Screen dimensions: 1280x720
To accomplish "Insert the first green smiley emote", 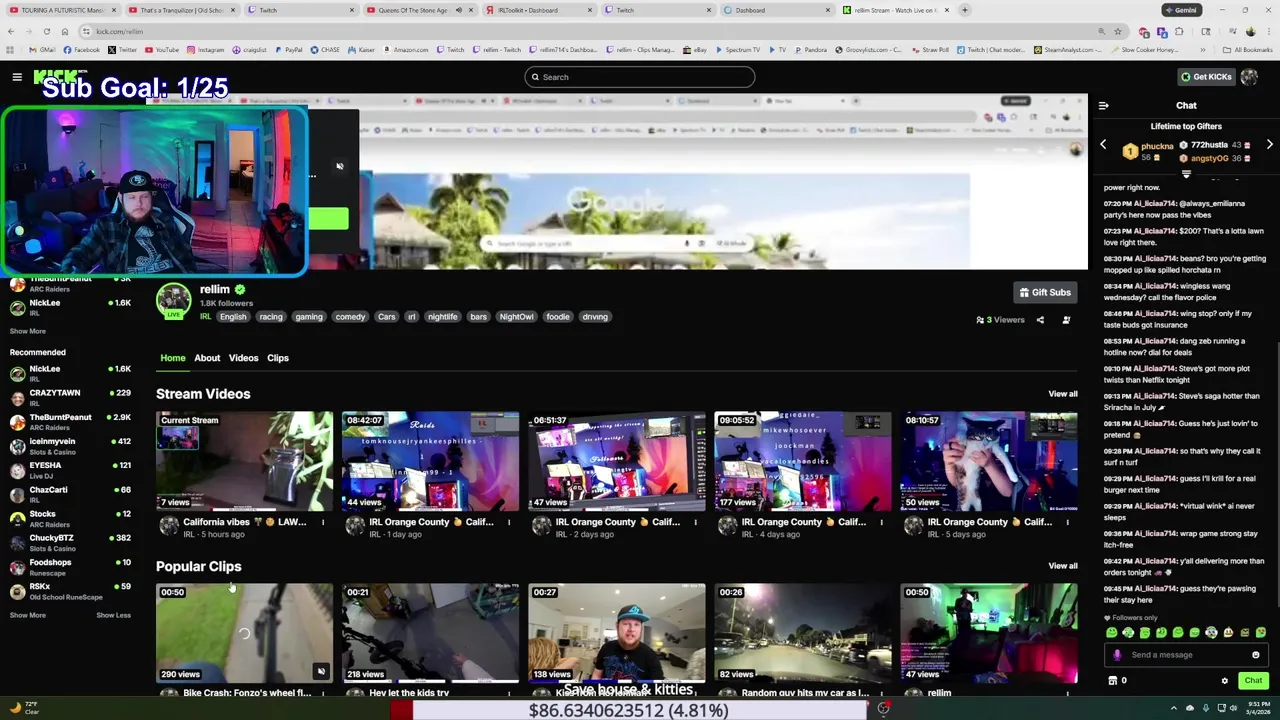I will pyautogui.click(x=1112, y=632).
